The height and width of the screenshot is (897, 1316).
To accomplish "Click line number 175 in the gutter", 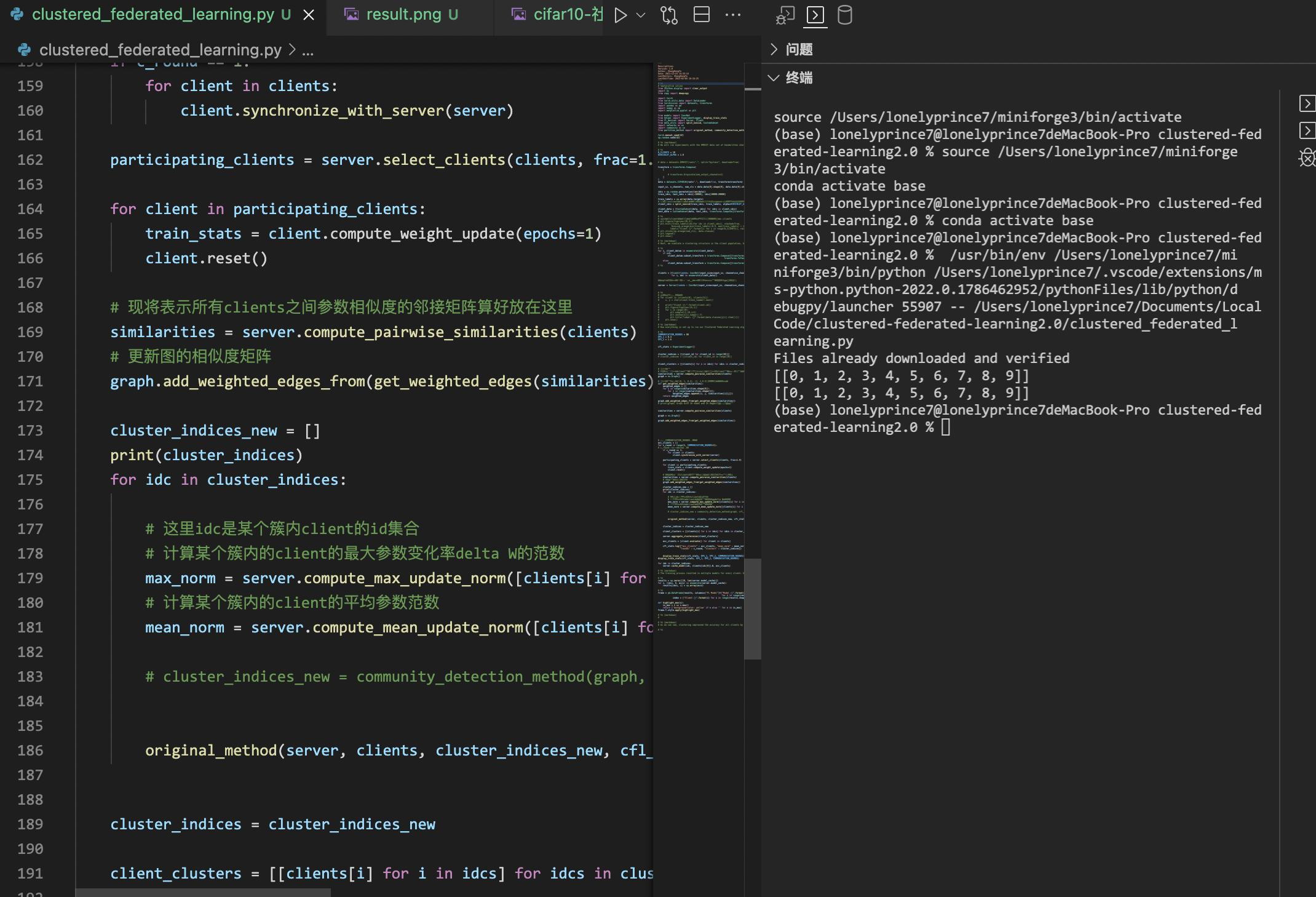I will pyautogui.click(x=30, y=480).
